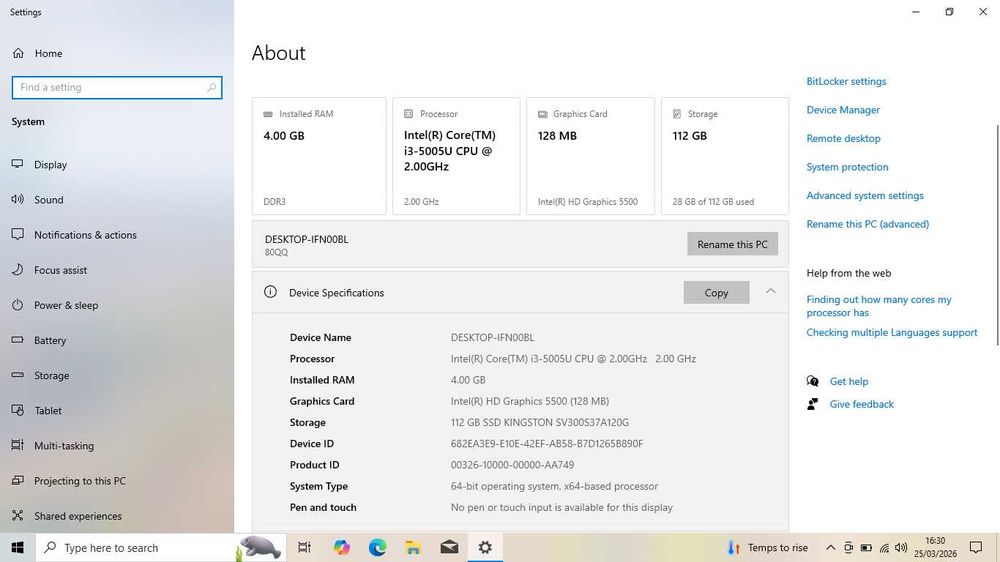
Task: Focus the Find a setting search box
Action: [117, 87]
